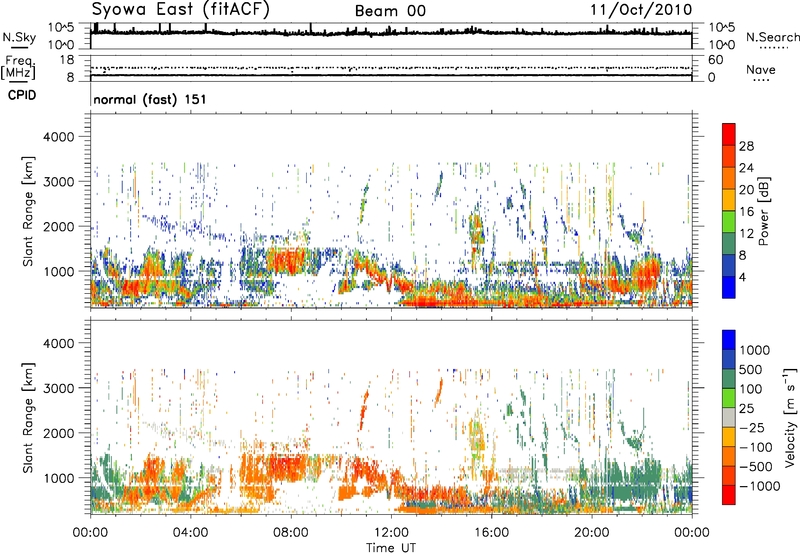
Task: Pick the gray segment of the Velocity colorbar
Action: (729, 417)
